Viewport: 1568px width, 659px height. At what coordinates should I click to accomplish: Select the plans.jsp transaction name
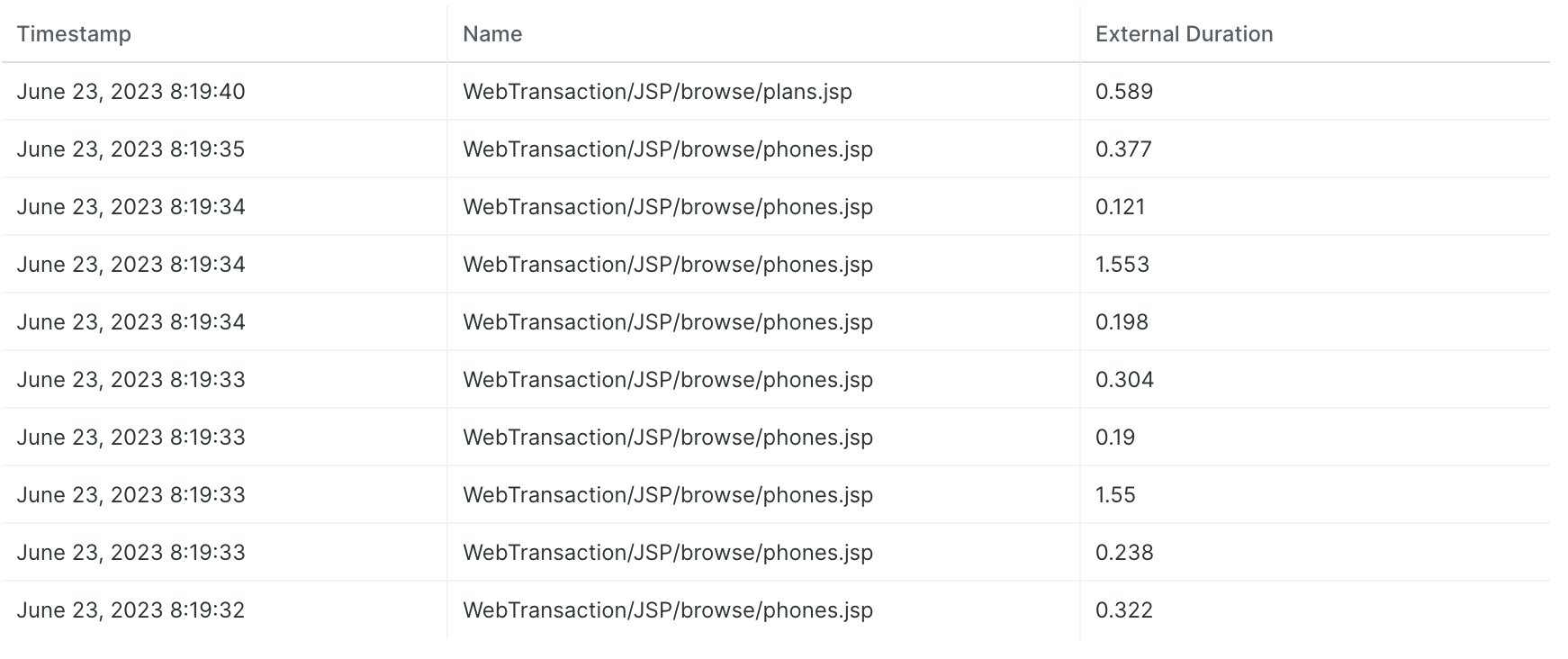(x=657, y=92)
